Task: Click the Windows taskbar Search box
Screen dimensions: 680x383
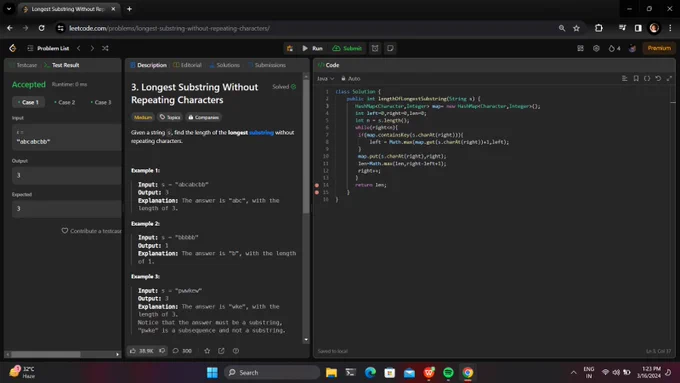Action: 272,372
